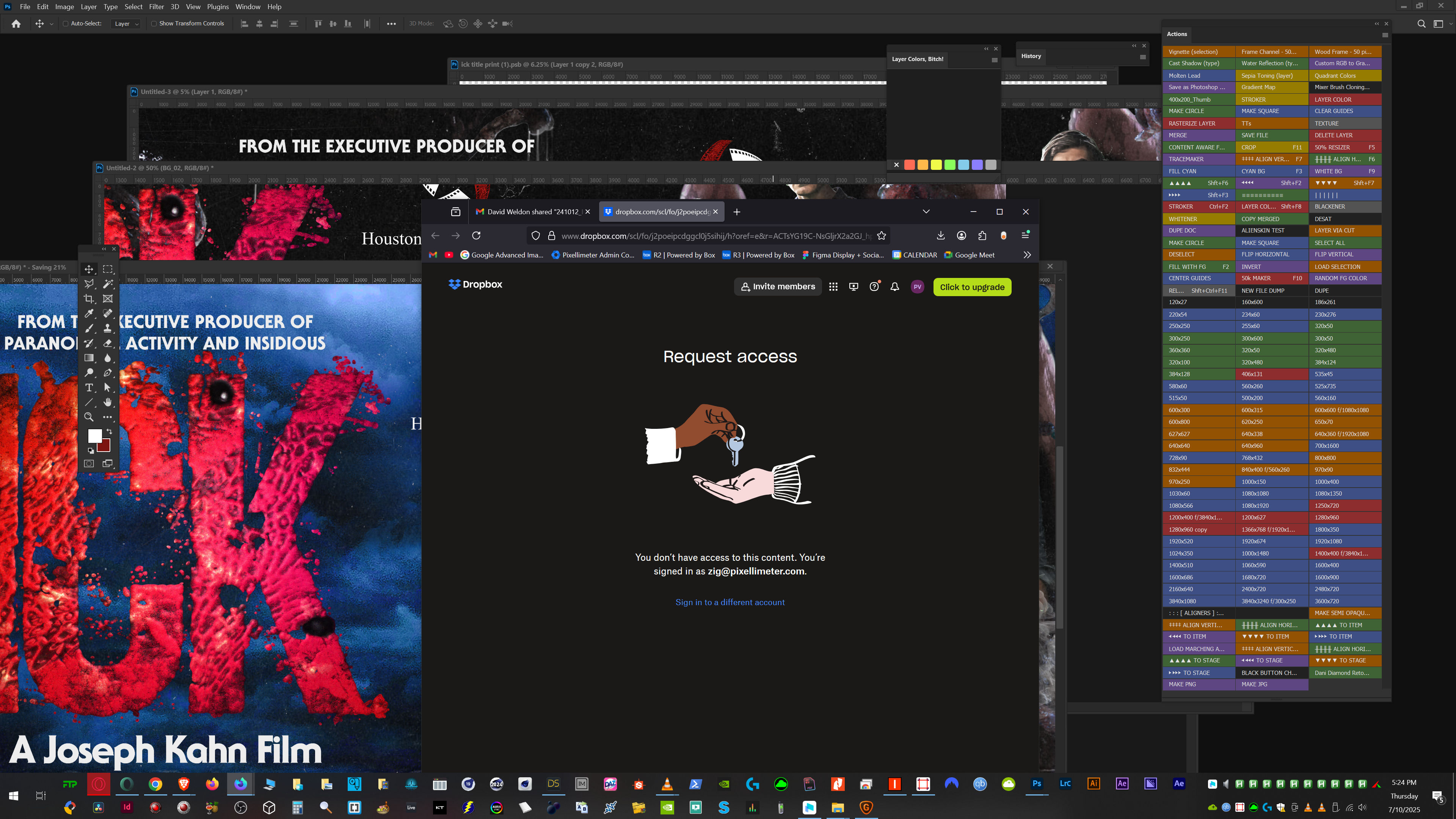Select the Eraser tool
This screenshot has width=1456, height=819.
coord(107,343)
